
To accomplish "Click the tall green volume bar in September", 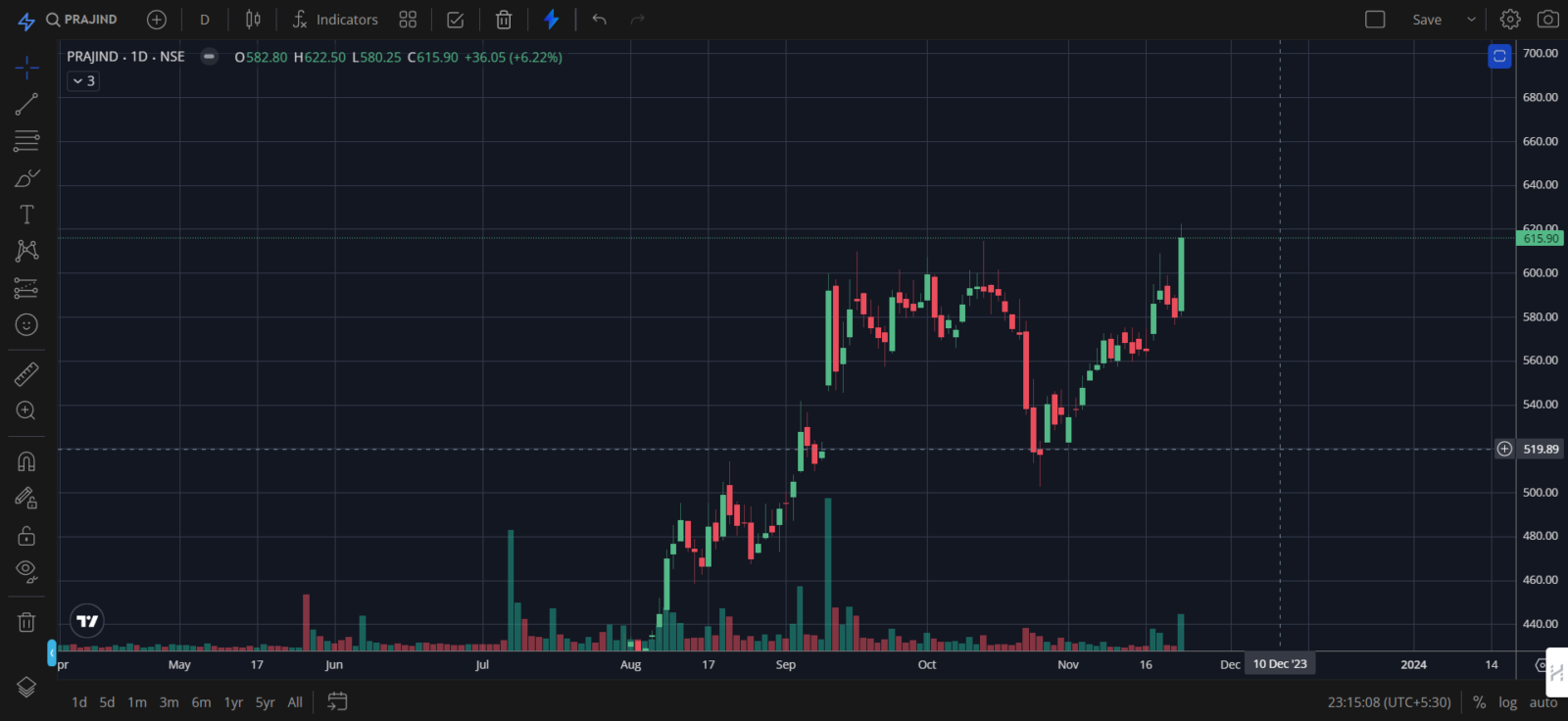I will tap(828, 574).
